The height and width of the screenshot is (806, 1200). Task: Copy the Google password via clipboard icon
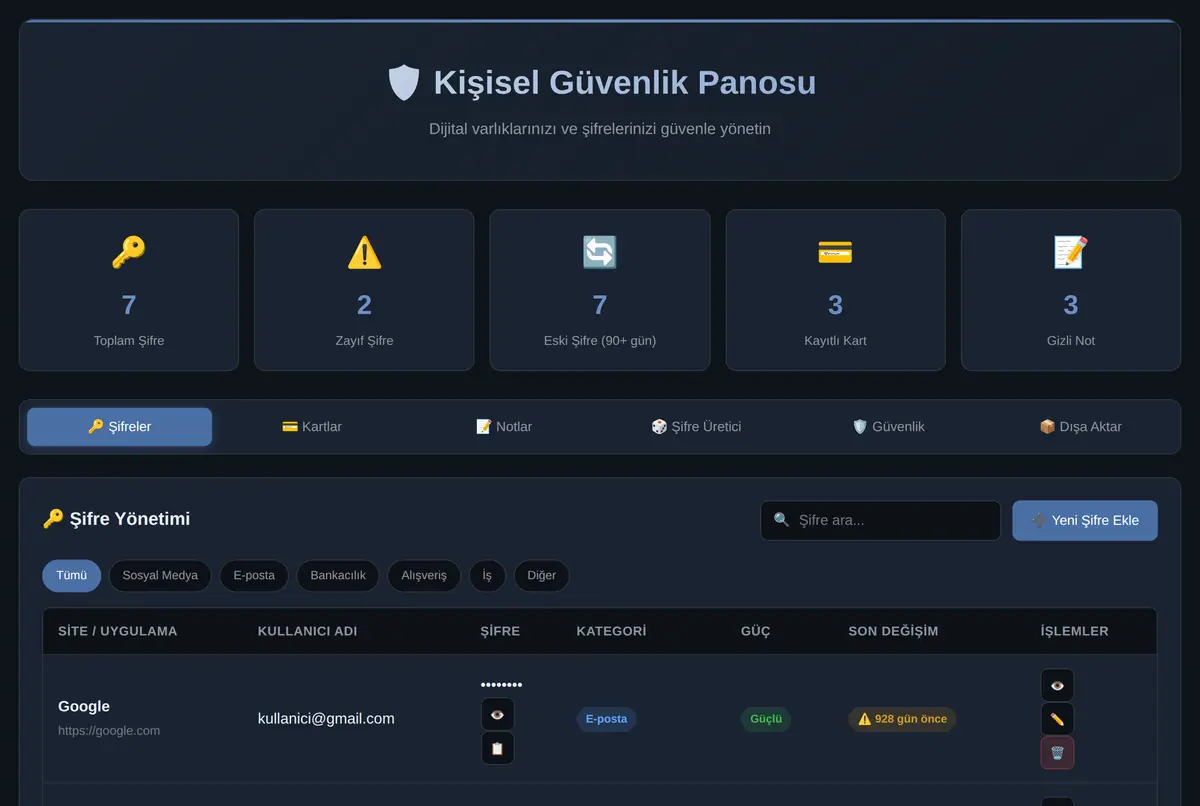click(498, 748)
